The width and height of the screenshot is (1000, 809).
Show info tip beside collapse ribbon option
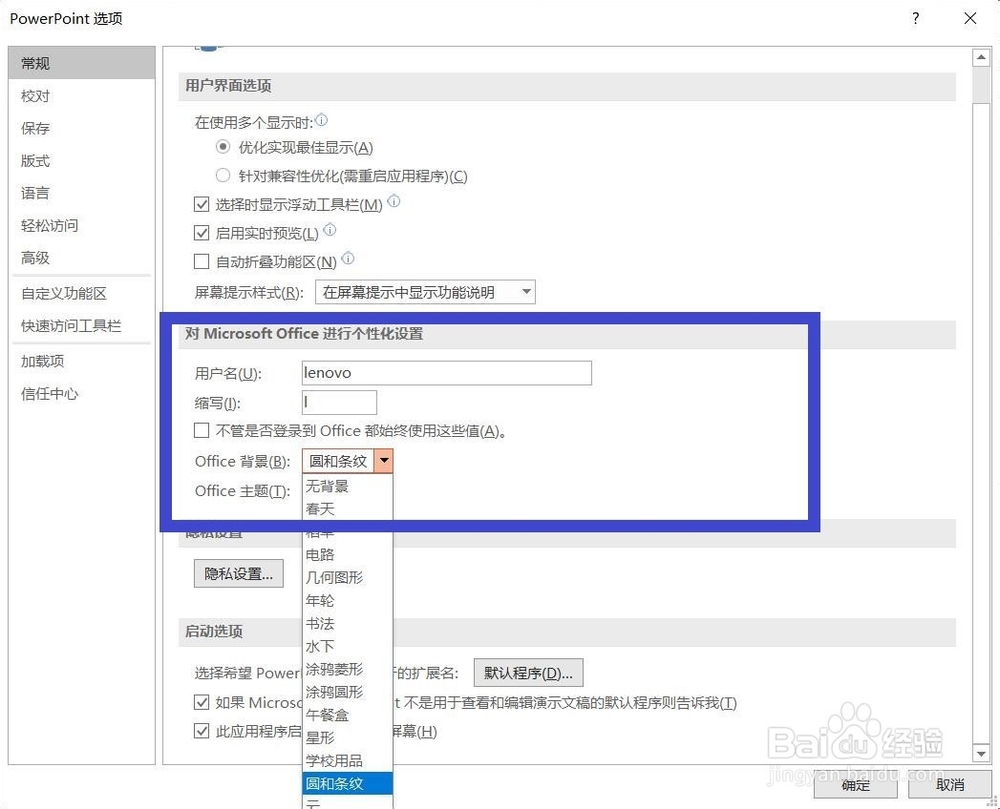tap(348, 258)
